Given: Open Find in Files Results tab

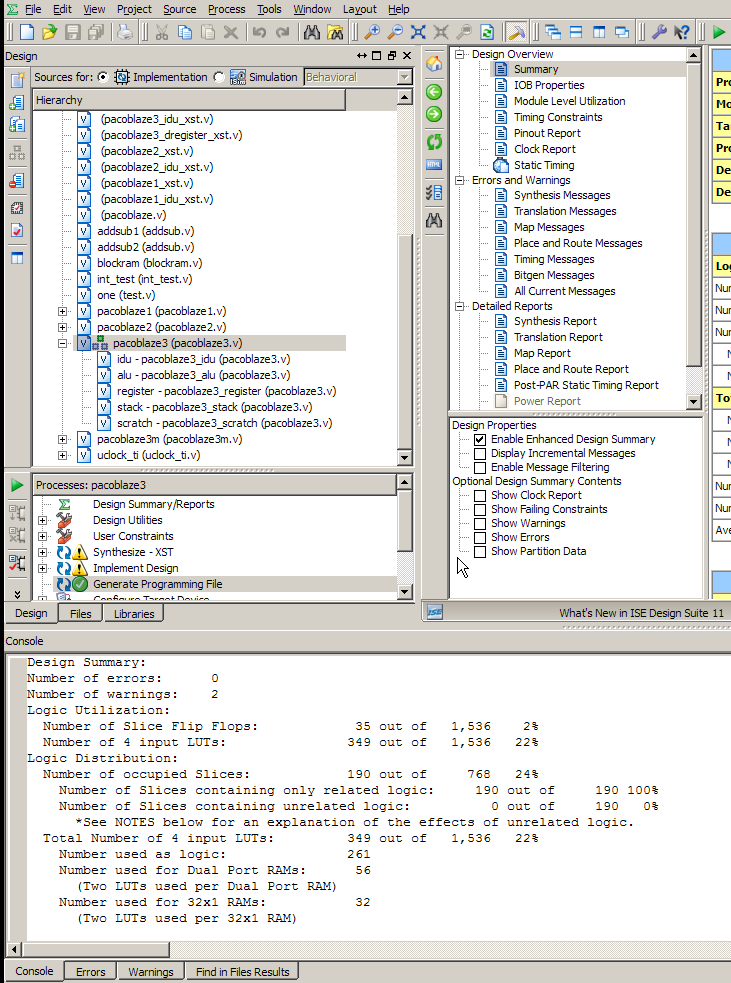Looking at the screenshot, I should coord(242,972).
